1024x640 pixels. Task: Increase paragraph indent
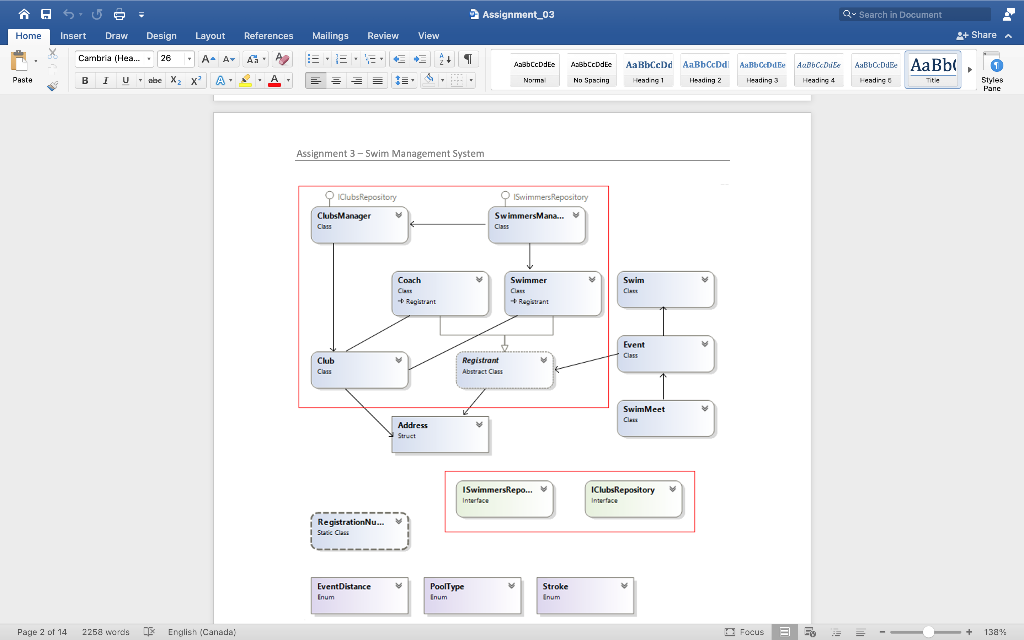[420, 59]
